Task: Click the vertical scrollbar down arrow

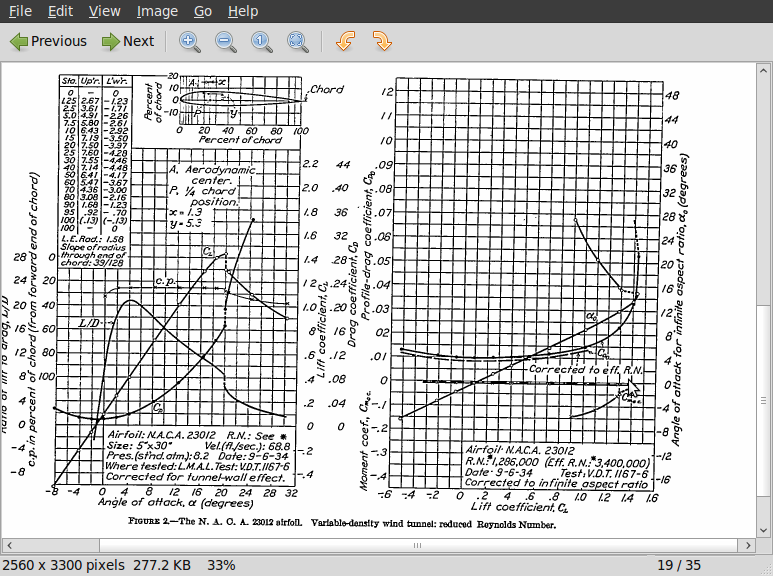Action: [764, 529]
